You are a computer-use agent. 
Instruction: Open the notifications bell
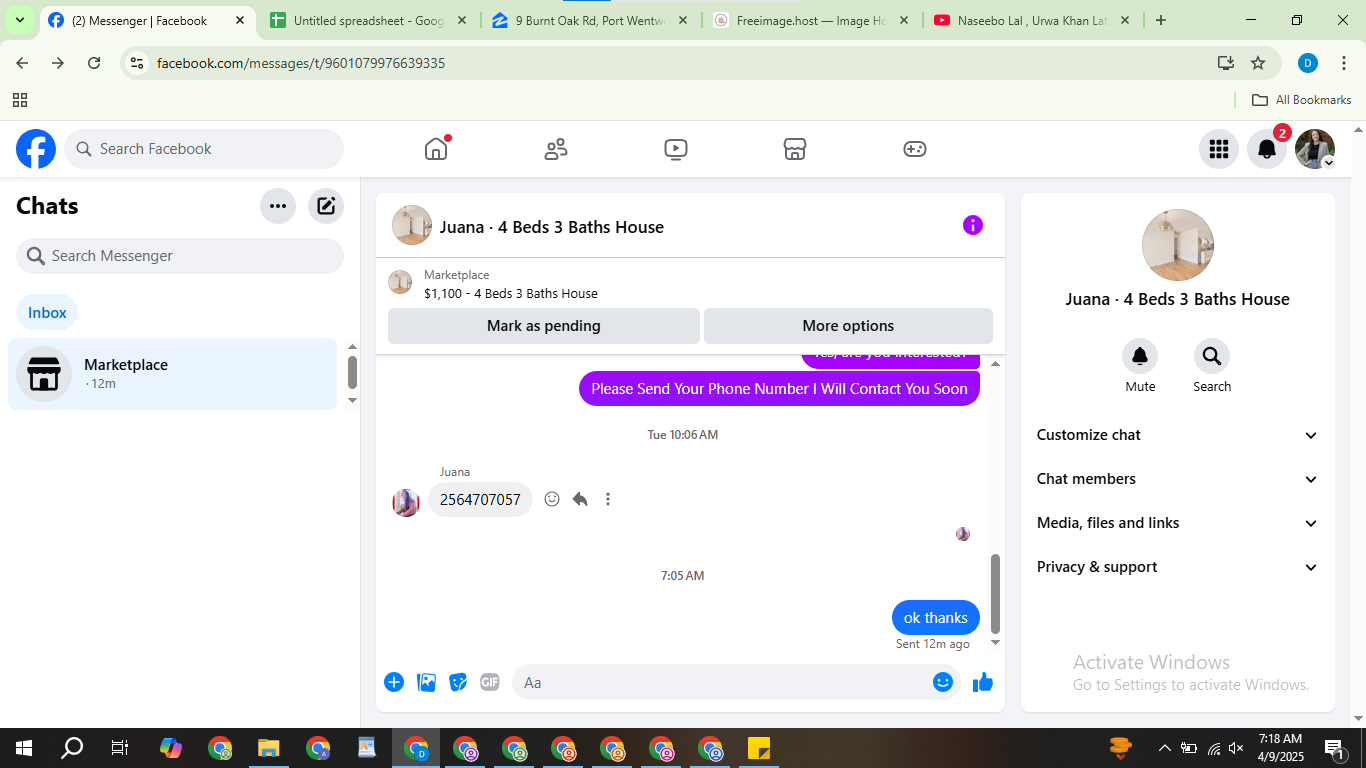pyautogui.click(x=1267, y=149)
